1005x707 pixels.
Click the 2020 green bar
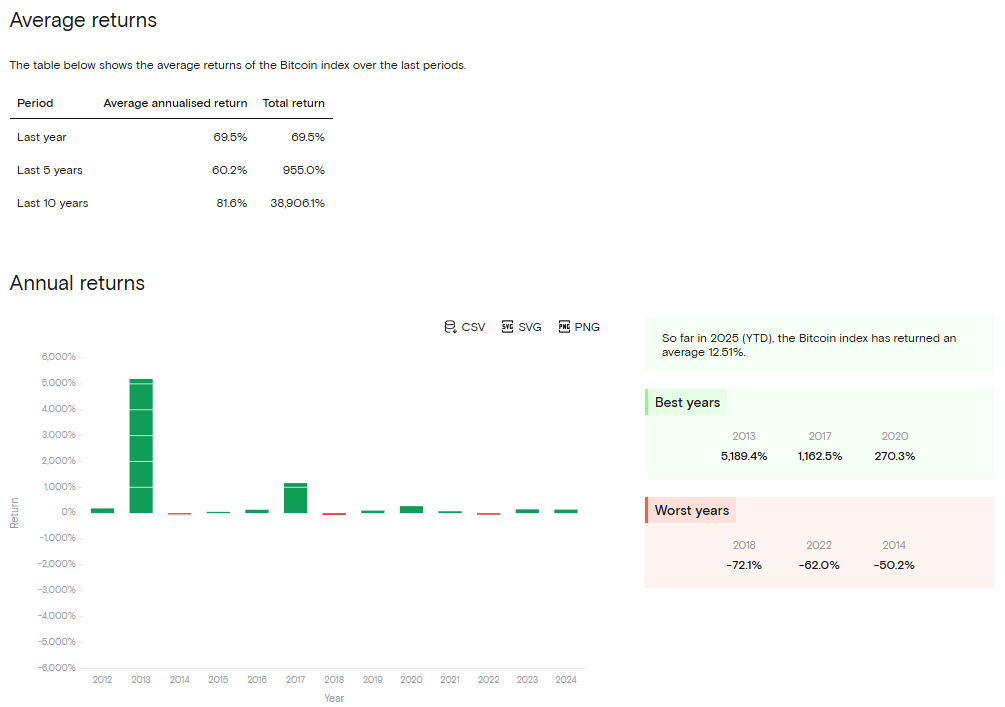click(411, 509)
